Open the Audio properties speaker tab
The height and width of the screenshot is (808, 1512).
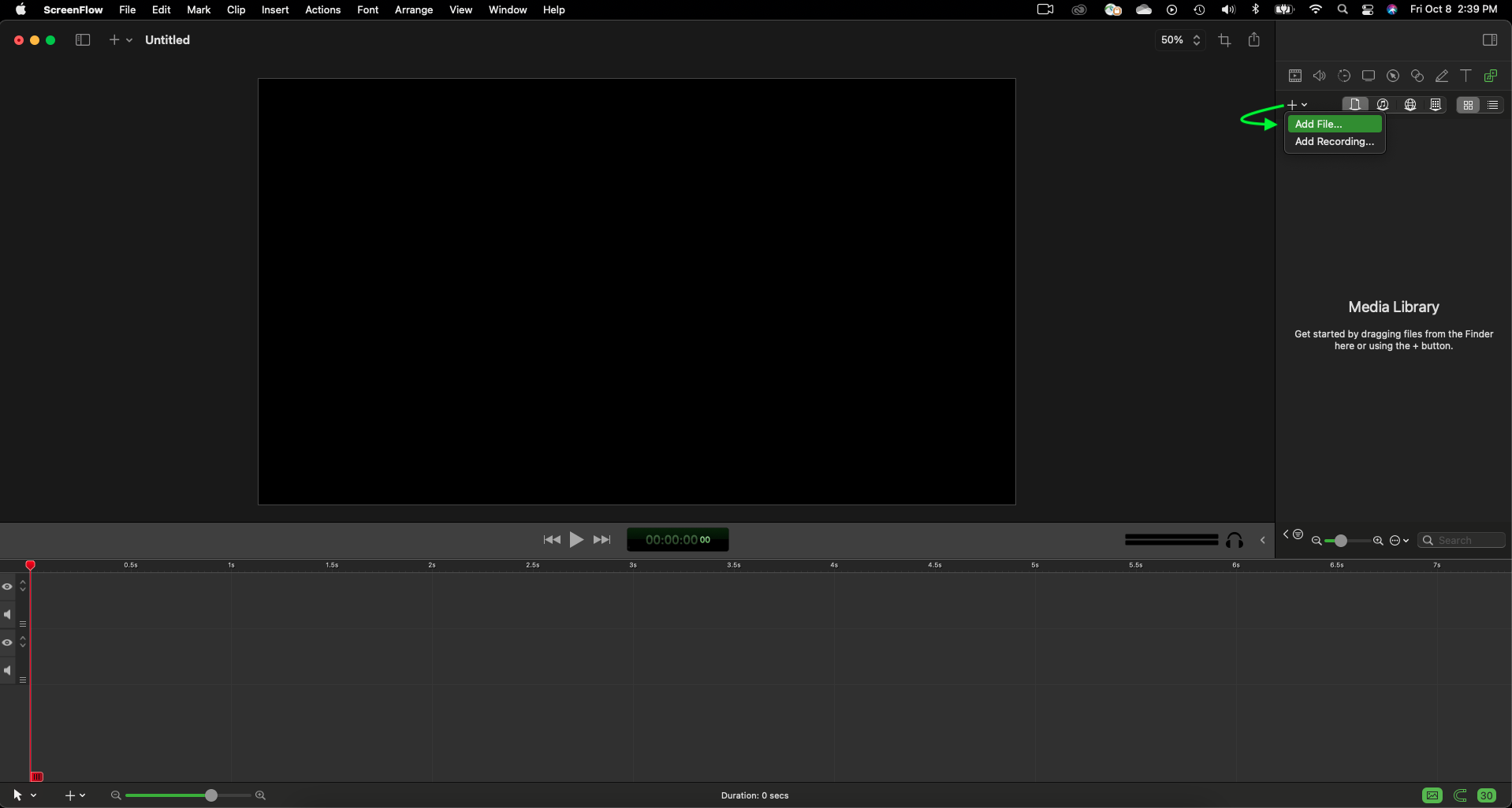click(x=1319, y=76)
